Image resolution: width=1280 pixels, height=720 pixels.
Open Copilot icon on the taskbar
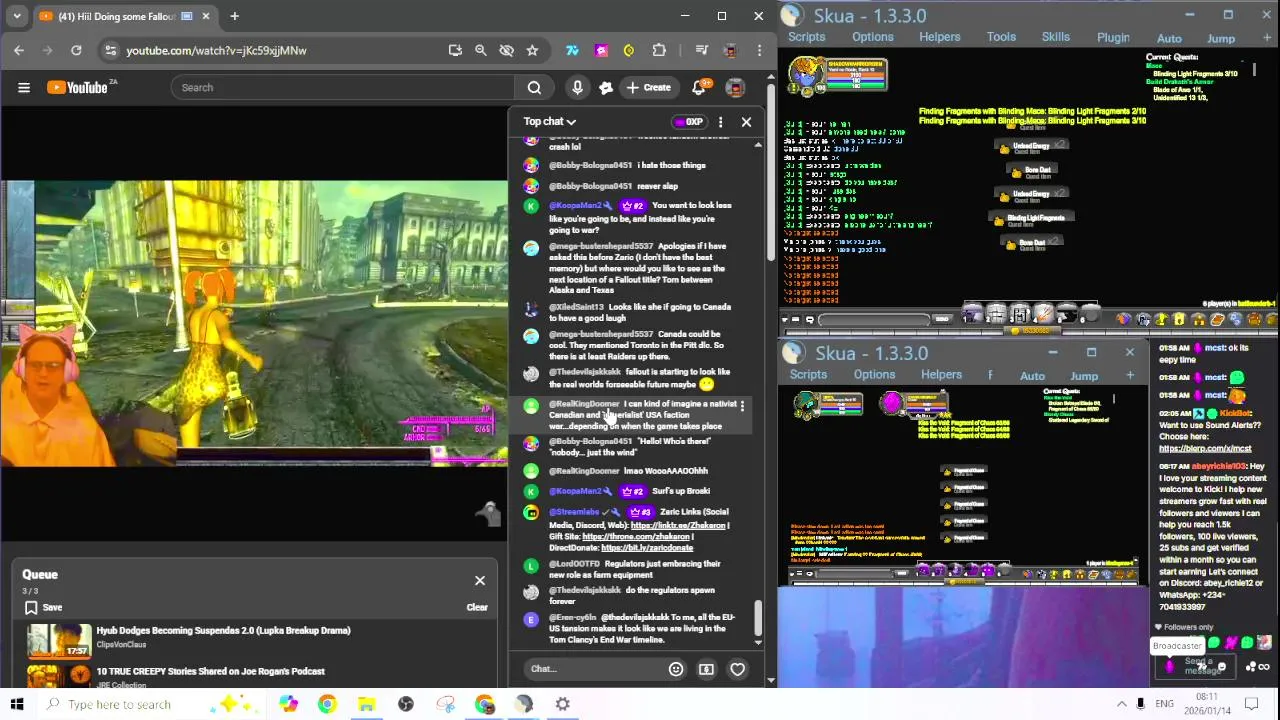coord(288,704)
